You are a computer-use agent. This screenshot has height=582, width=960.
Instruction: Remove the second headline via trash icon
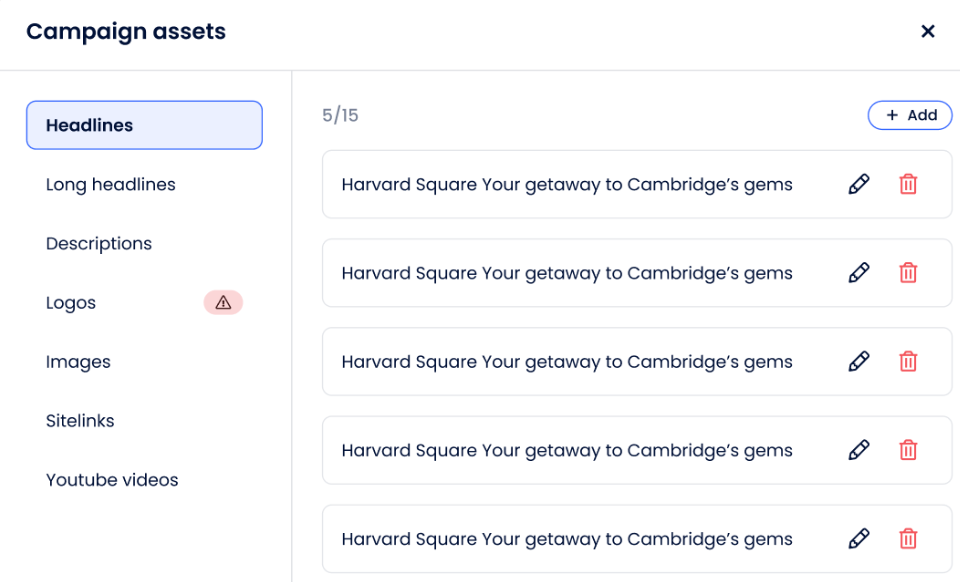click(x=908, y=273)
